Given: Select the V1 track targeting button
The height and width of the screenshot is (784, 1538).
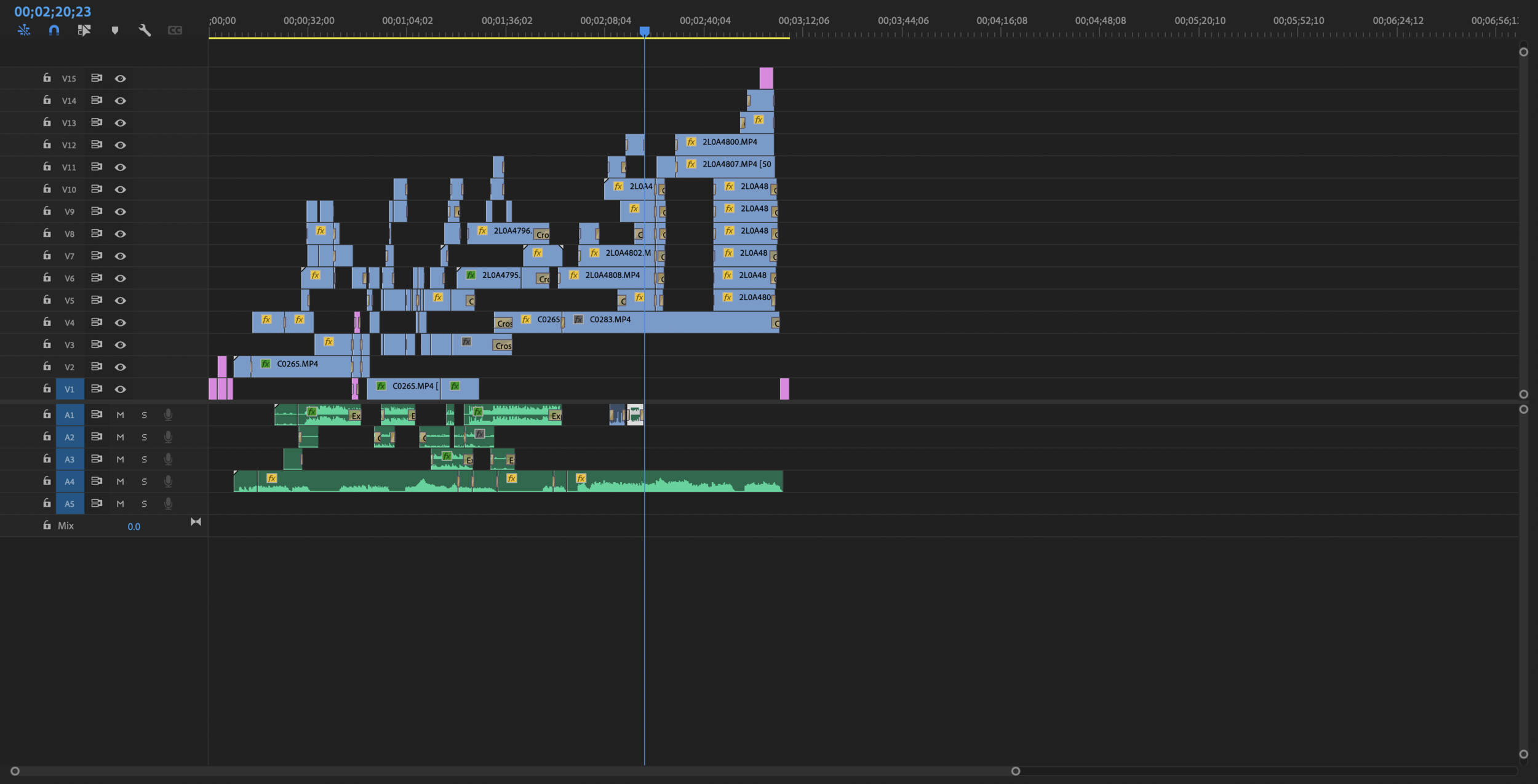Looking at the screenshot, I should click(x=70, y=389).
